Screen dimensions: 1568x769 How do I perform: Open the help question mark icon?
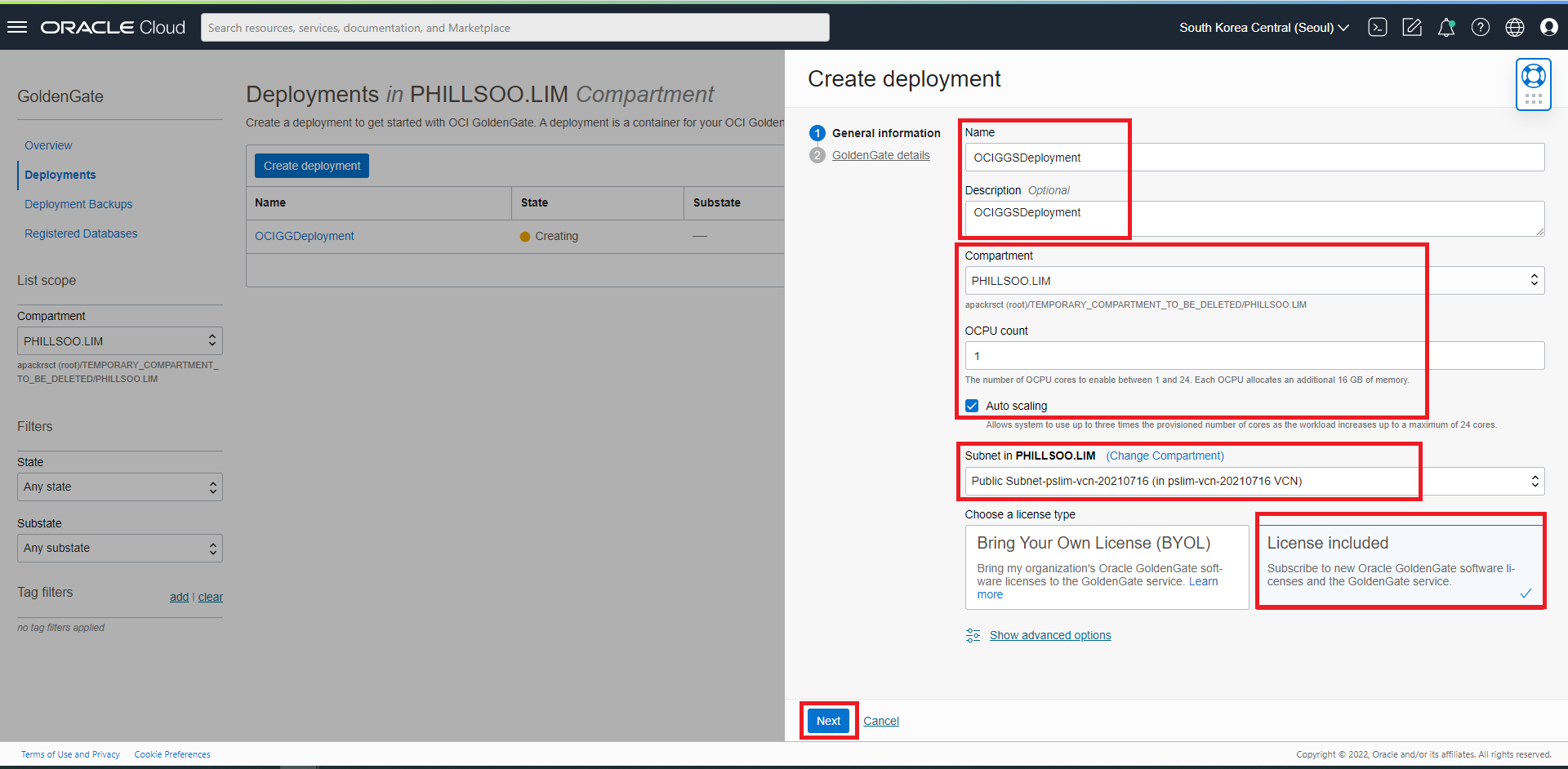(x=1481, y=27)
